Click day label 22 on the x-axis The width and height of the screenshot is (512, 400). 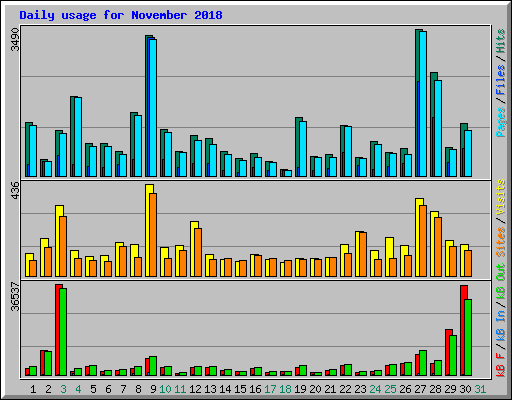[345, 389]
